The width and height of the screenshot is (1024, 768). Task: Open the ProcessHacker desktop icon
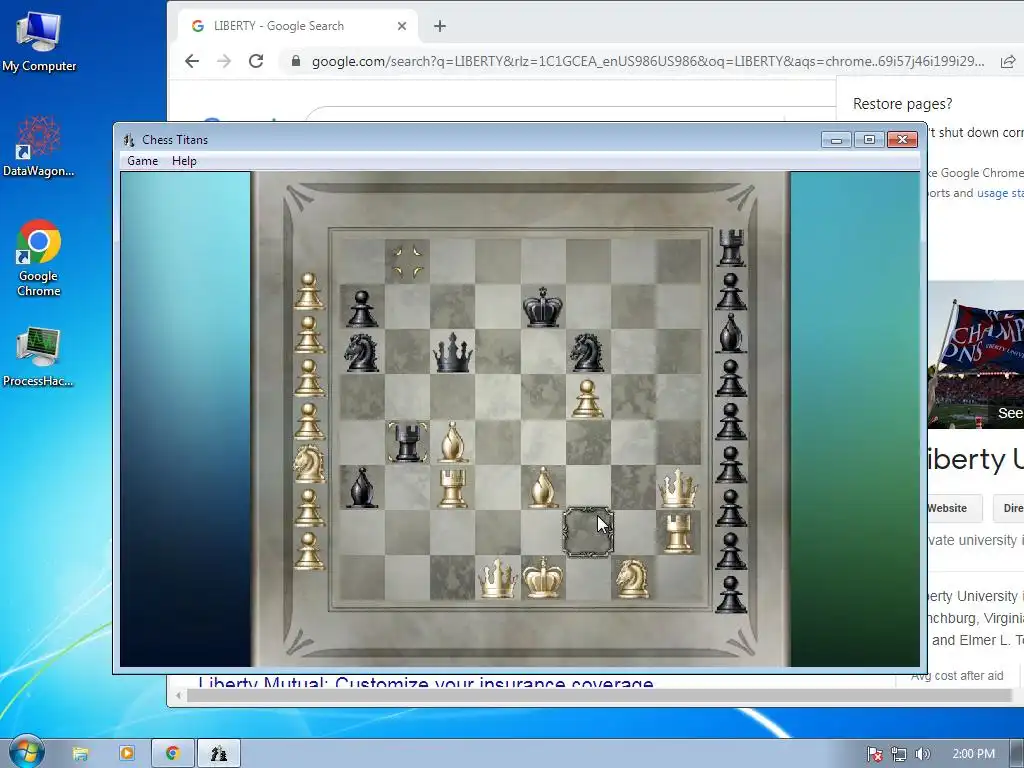(39, 357)
